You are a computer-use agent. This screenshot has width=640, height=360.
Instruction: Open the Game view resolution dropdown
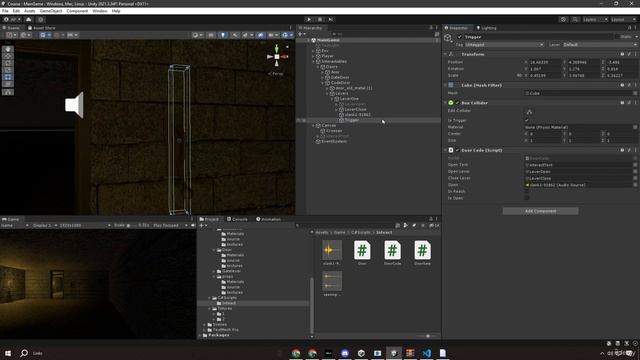[85, 225]
